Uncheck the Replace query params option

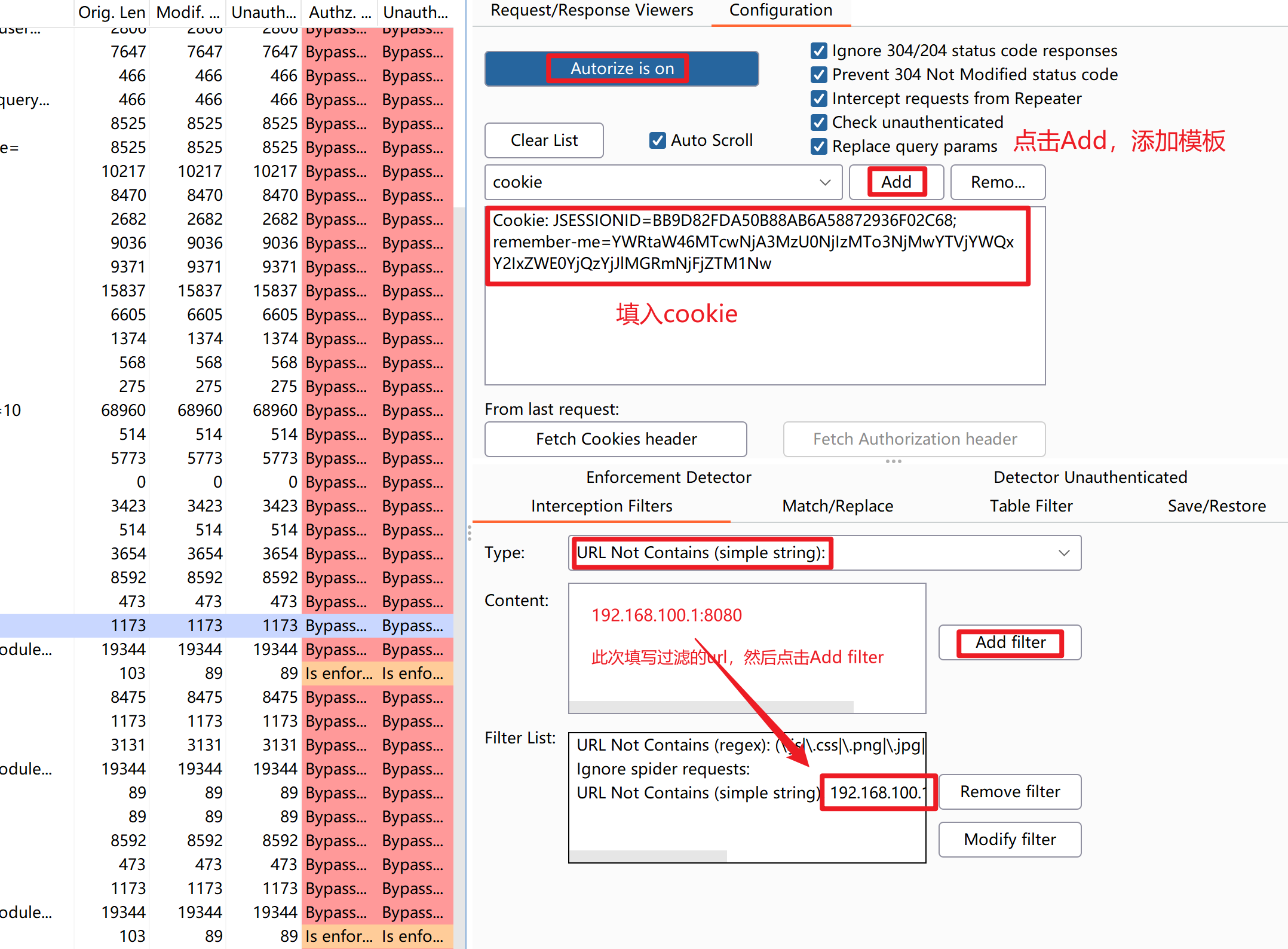[x=819, y=146]
